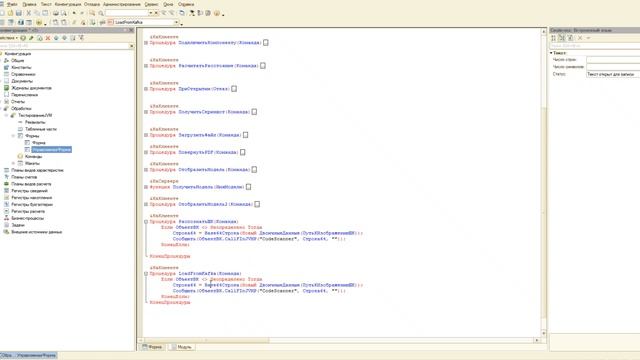Screen dimensions: 640x360
Task: Select the Форма item under Формы
Action: point(38,143)
